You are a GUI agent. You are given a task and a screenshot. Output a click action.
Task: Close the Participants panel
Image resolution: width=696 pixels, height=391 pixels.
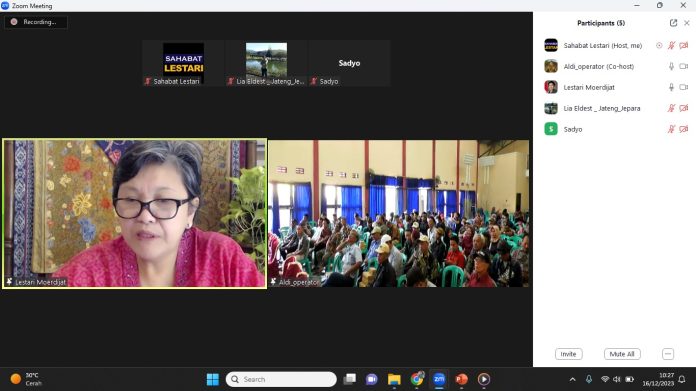pos(687,23)
